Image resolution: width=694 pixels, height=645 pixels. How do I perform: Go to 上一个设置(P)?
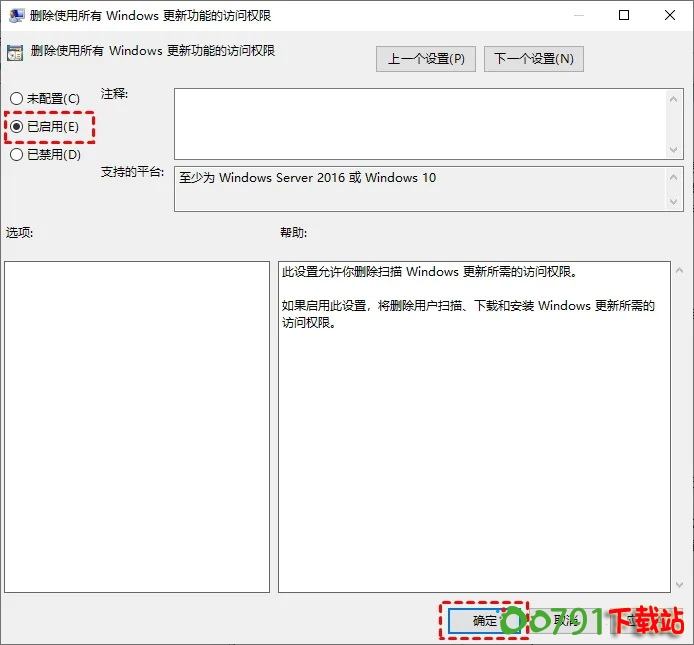click(x=426, y=59)
